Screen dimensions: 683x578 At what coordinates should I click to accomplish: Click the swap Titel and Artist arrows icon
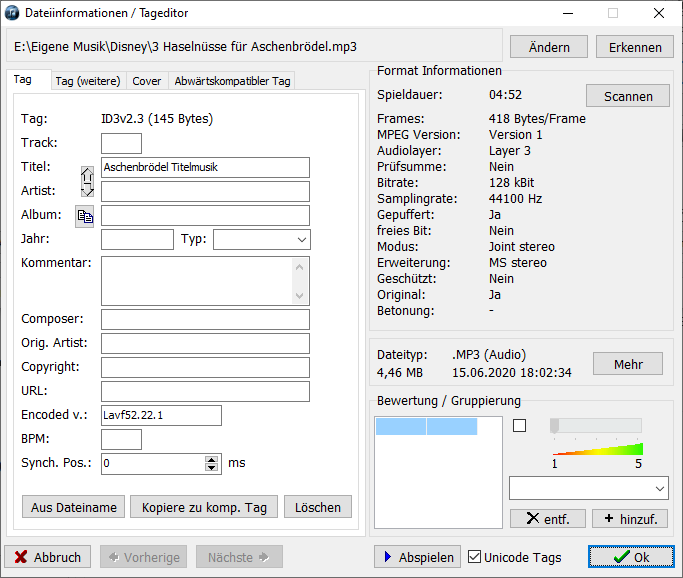click(87, 182)
